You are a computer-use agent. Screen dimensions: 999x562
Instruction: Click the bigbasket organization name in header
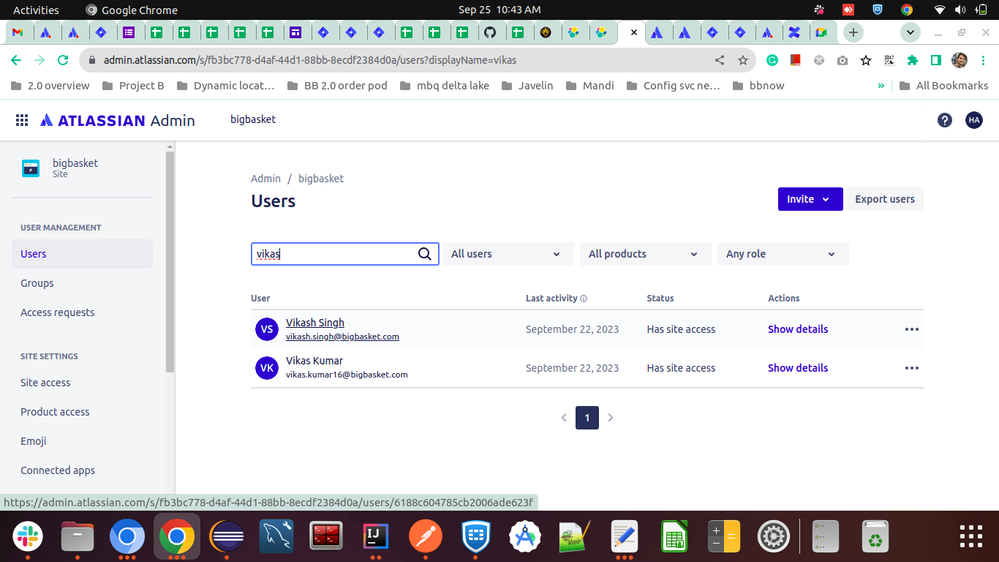point(253,119)
